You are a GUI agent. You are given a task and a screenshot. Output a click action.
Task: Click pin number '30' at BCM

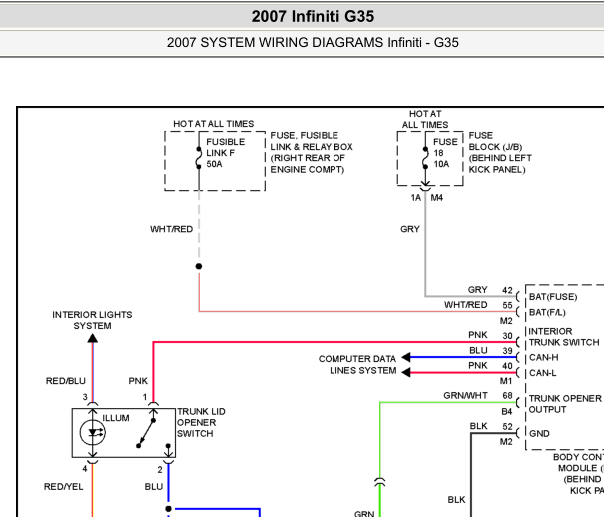pos(507,336)
